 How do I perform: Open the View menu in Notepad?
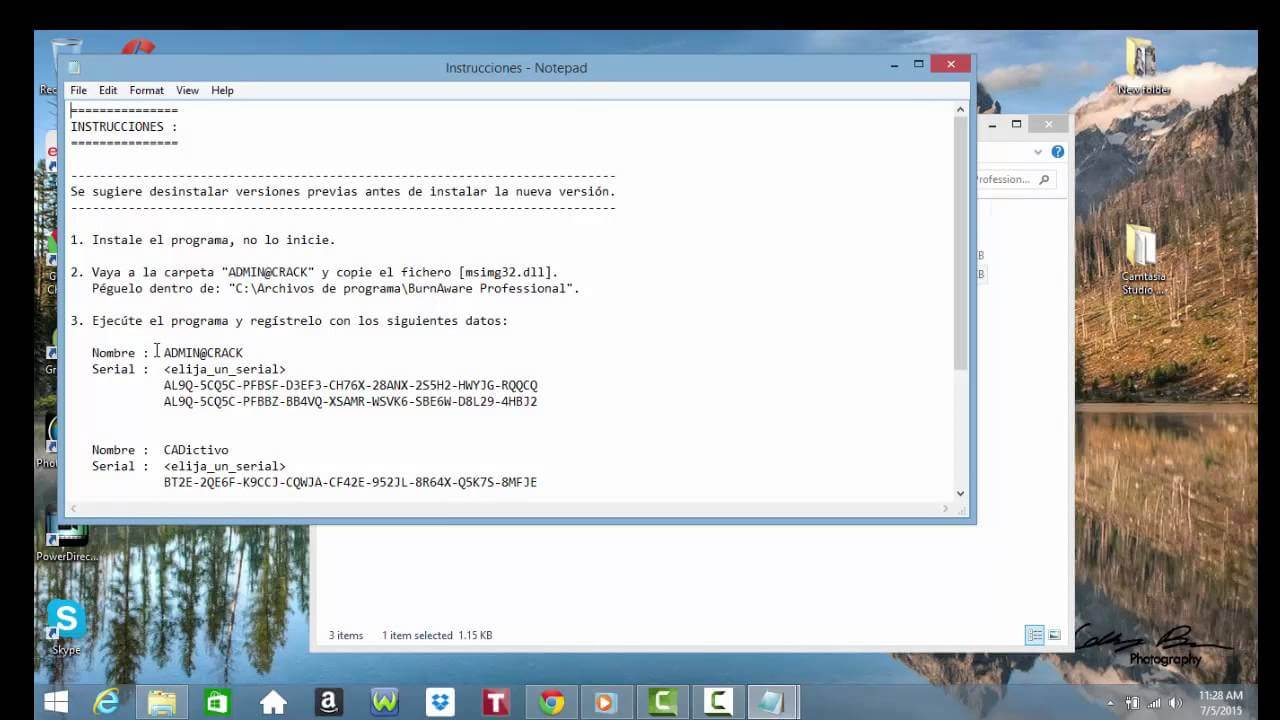point(187,90)
